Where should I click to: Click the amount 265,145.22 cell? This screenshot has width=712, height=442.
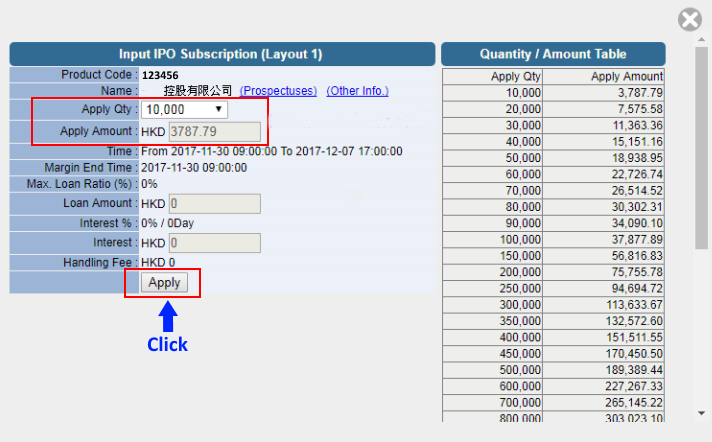click(603, 403)
